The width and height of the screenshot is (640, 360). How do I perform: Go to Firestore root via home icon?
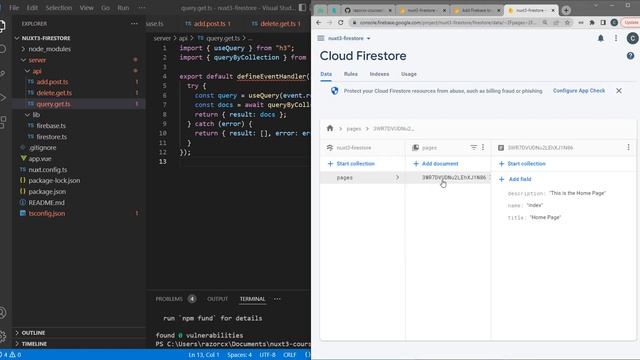(330, 128)
